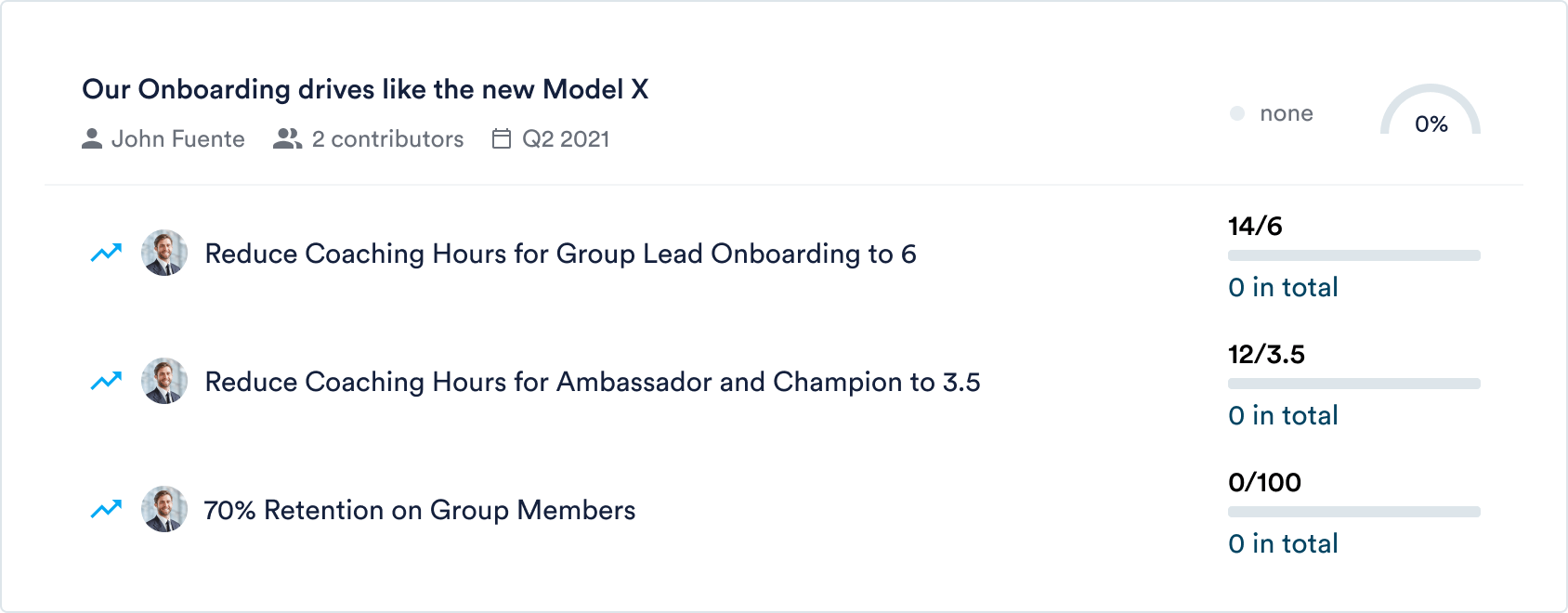Click the trend icon beside Group Lead Onboarding

pos(106,253)
